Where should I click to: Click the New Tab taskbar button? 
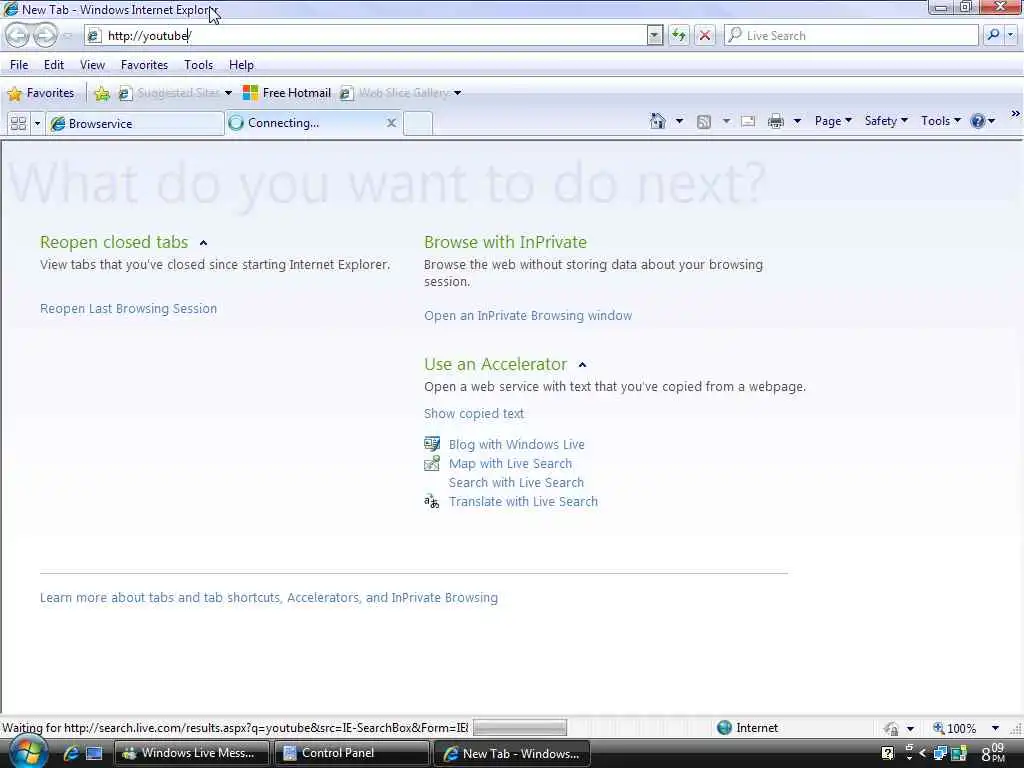511,754
